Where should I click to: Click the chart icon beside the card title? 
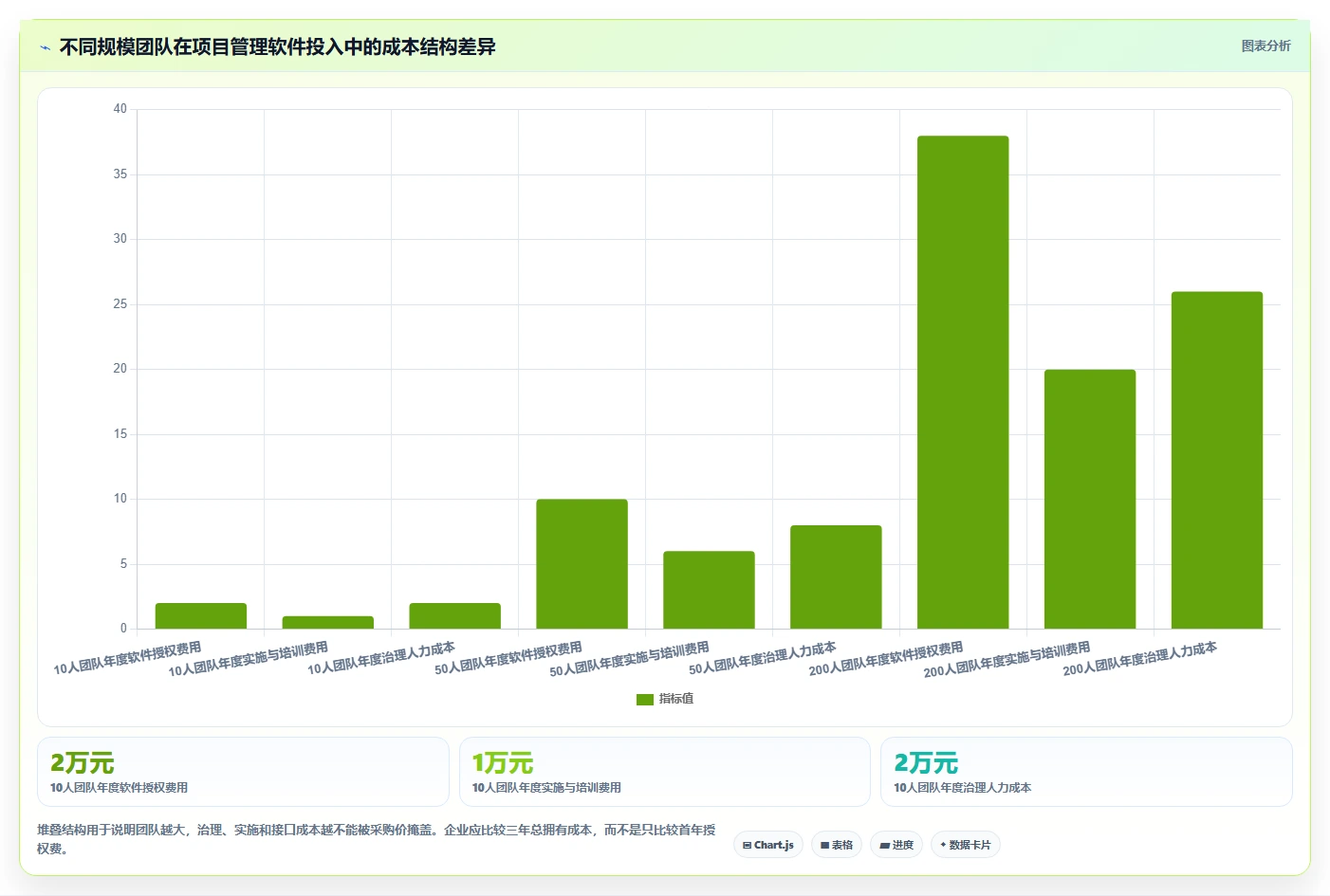coord(45,47)
